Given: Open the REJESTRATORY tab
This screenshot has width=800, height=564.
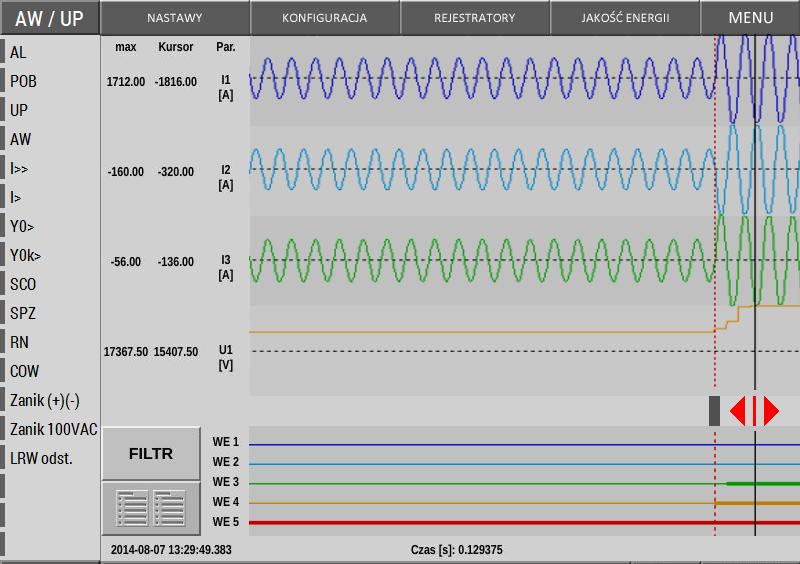Looking at the screenshot, I should [474, 18].
